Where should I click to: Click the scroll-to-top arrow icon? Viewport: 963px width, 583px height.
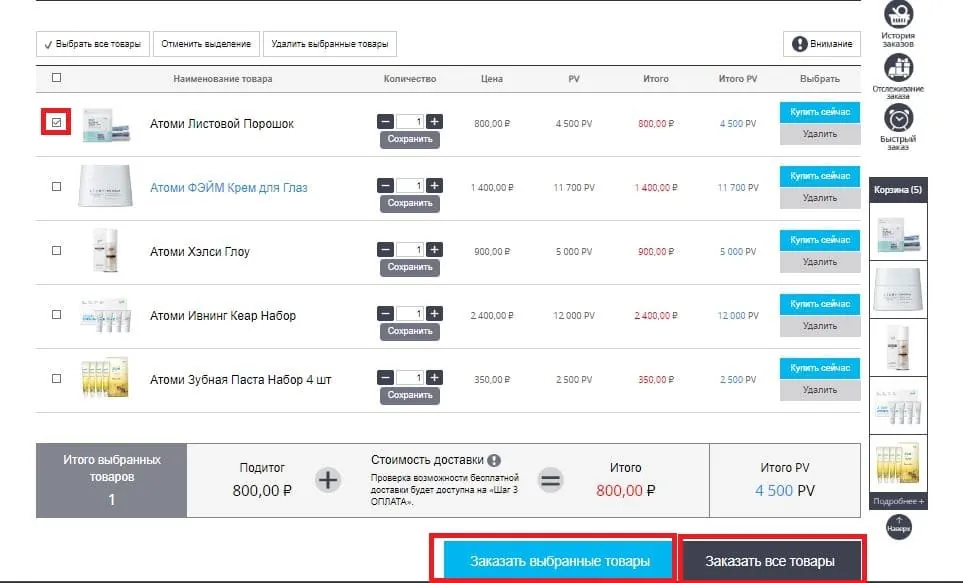click(897, 526)
